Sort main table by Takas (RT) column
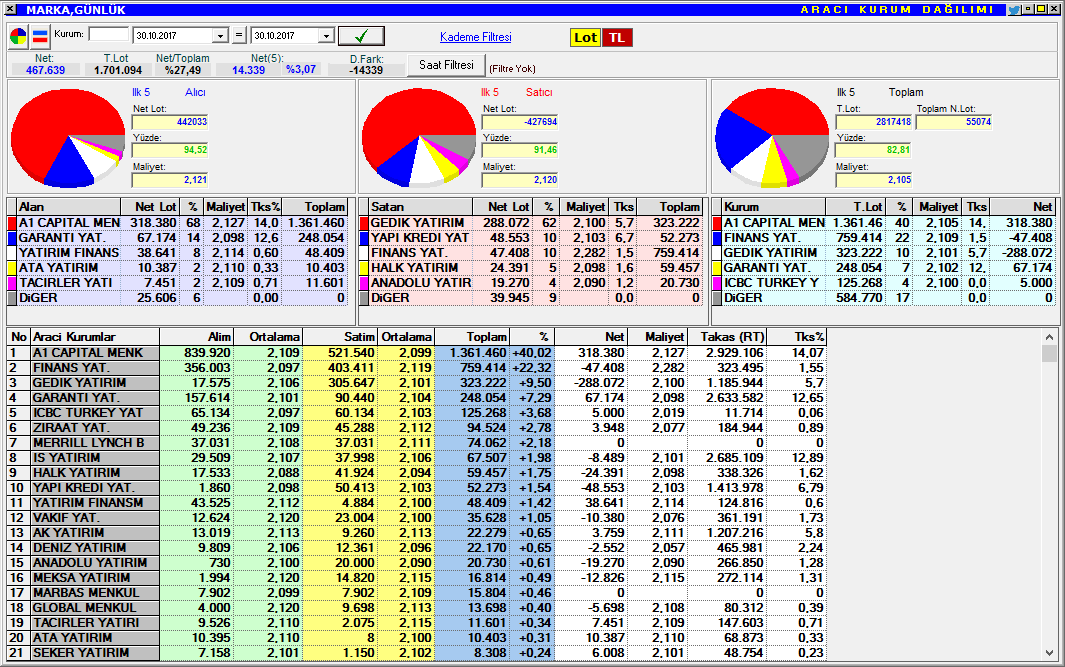The height and width of the screenshot is (667, 1065). [727, 337]
